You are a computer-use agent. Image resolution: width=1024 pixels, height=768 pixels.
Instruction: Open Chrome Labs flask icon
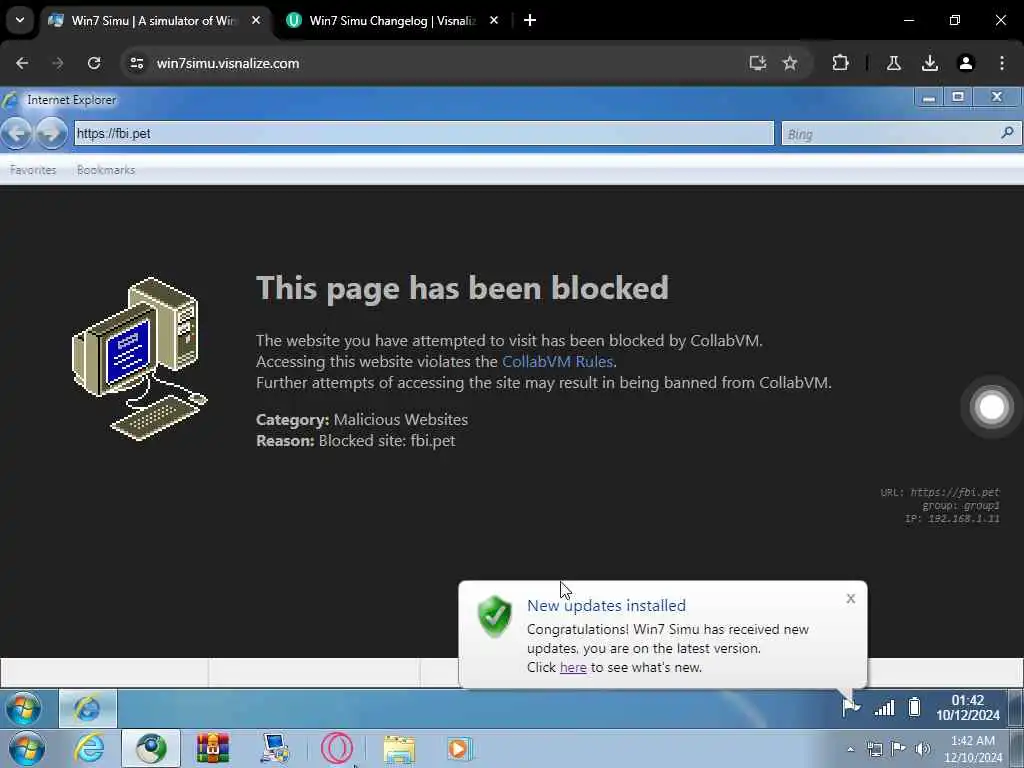(893, 63)
